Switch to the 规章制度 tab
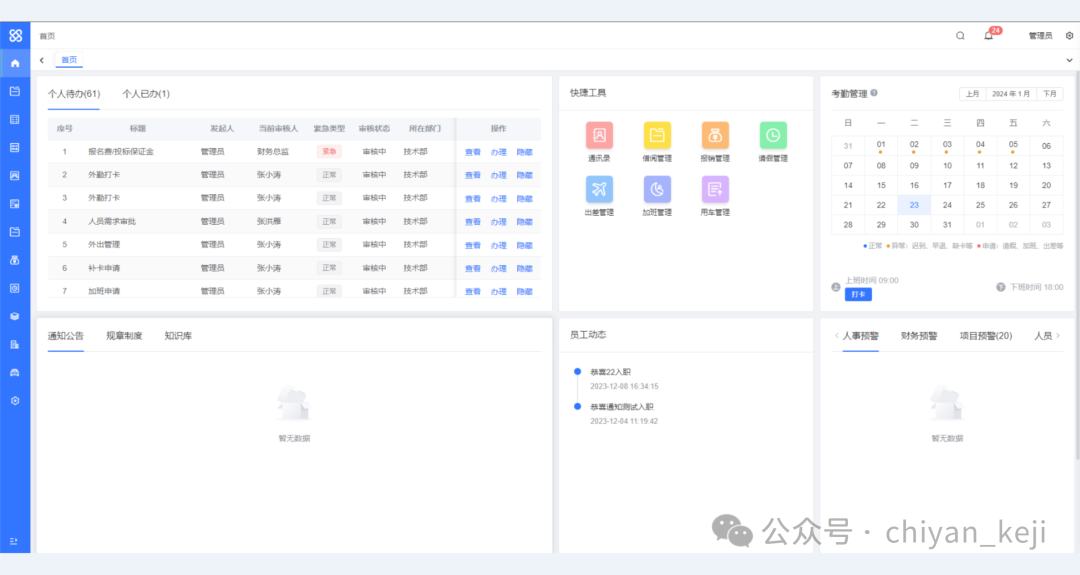 (x=124, y=336)
